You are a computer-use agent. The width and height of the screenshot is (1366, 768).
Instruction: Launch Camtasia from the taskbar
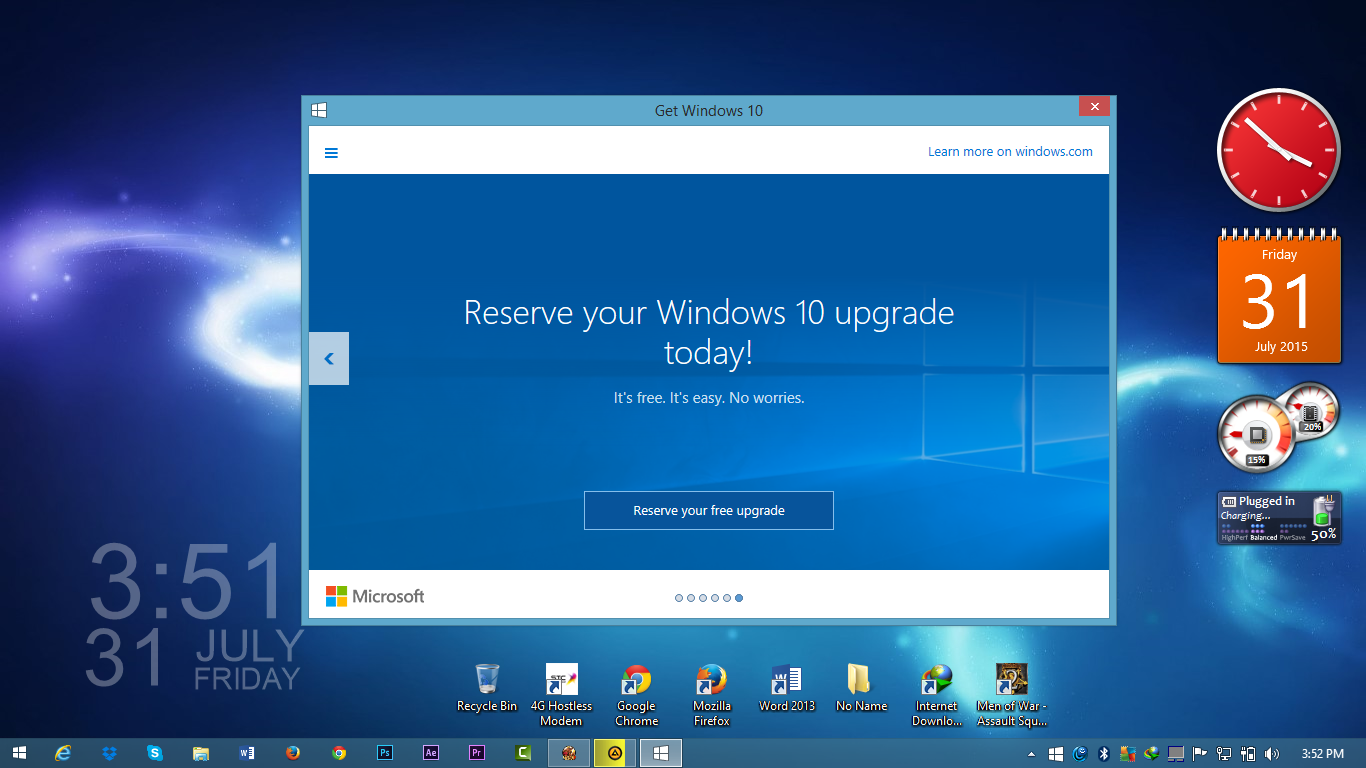click(523, 753)
